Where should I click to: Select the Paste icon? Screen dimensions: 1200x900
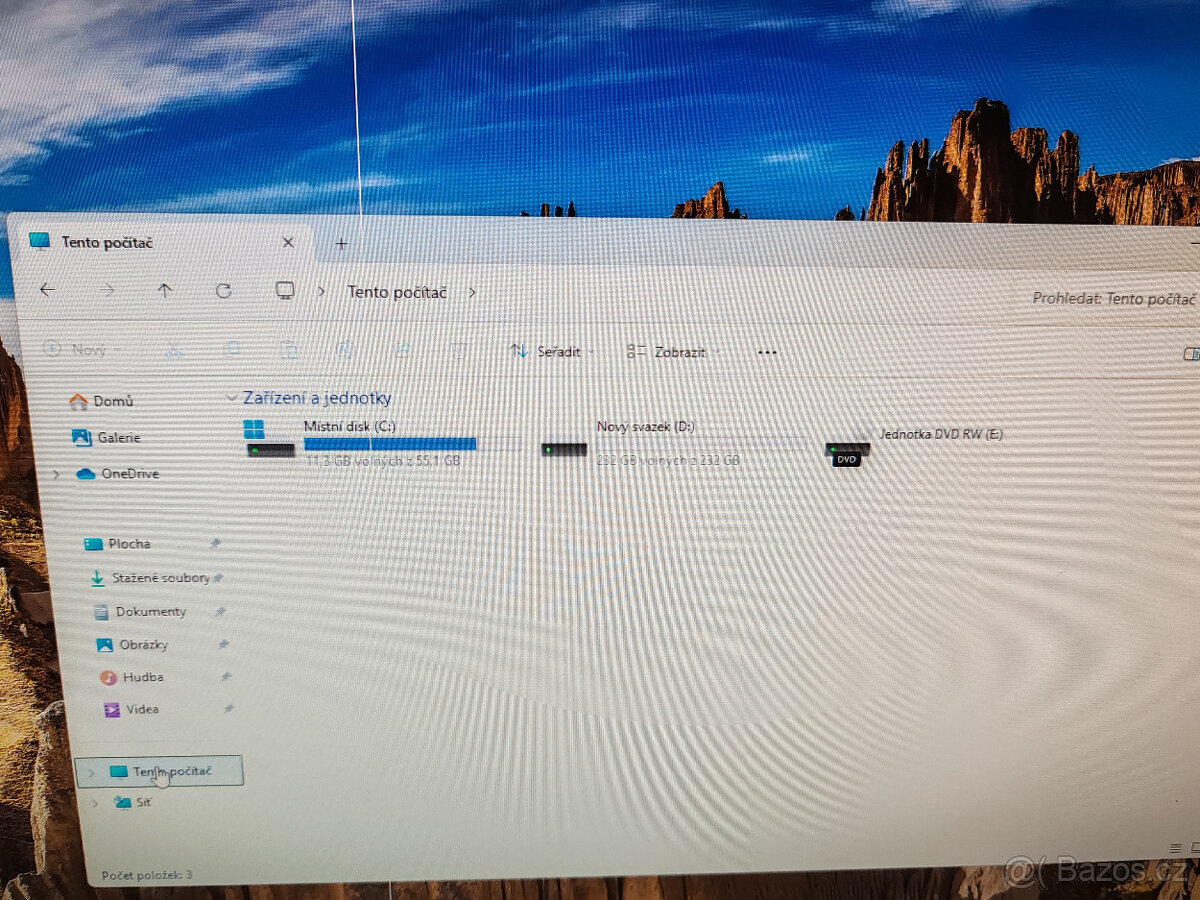click(x=291, y=350)
